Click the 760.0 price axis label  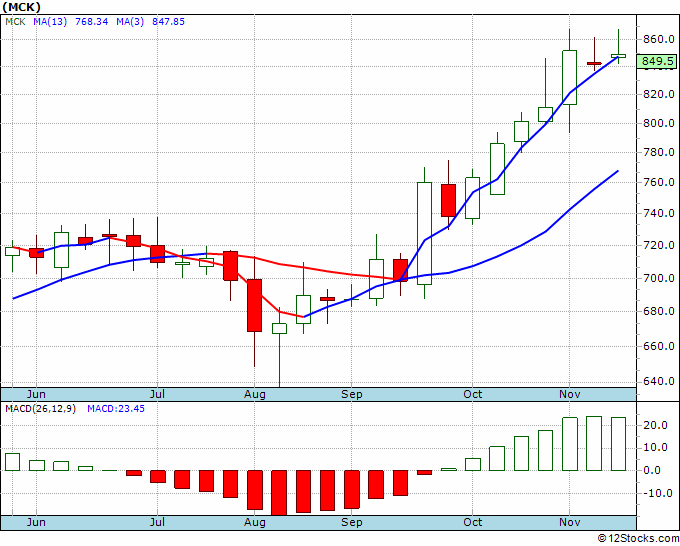tap(659, 182)
